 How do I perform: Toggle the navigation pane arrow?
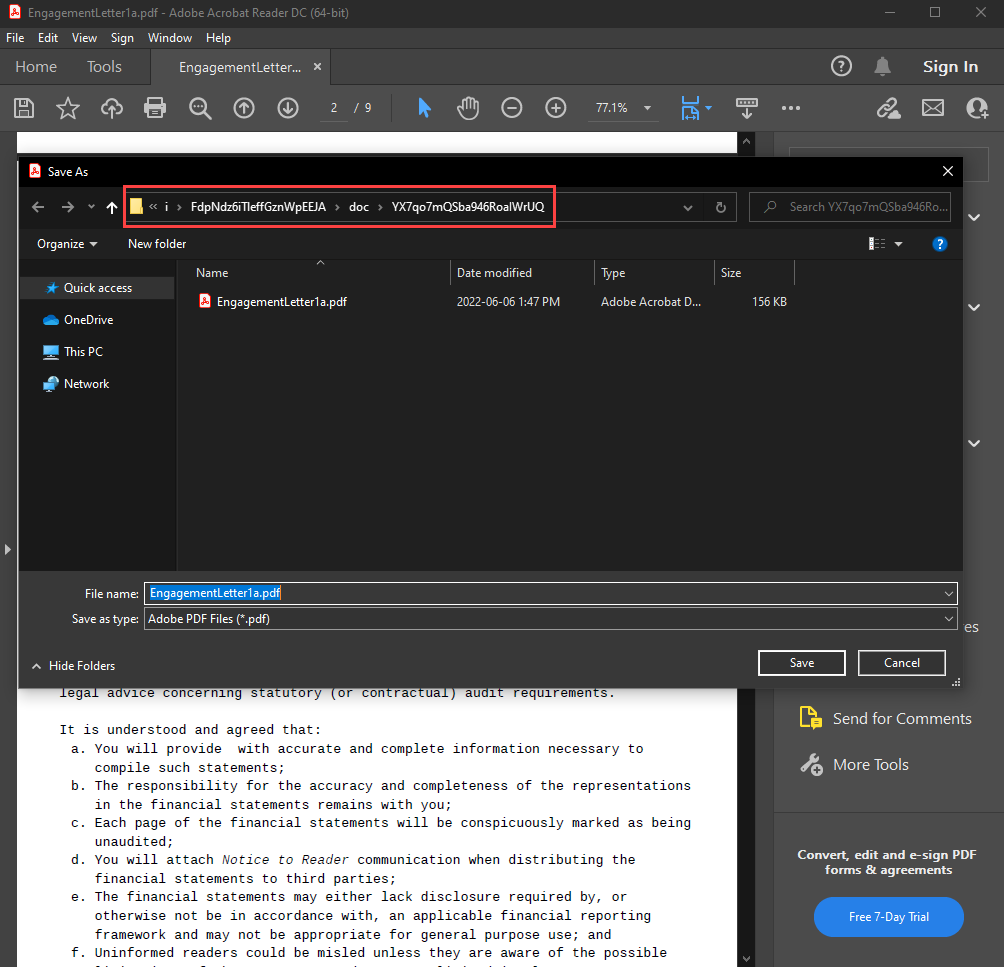pos(7,548)
